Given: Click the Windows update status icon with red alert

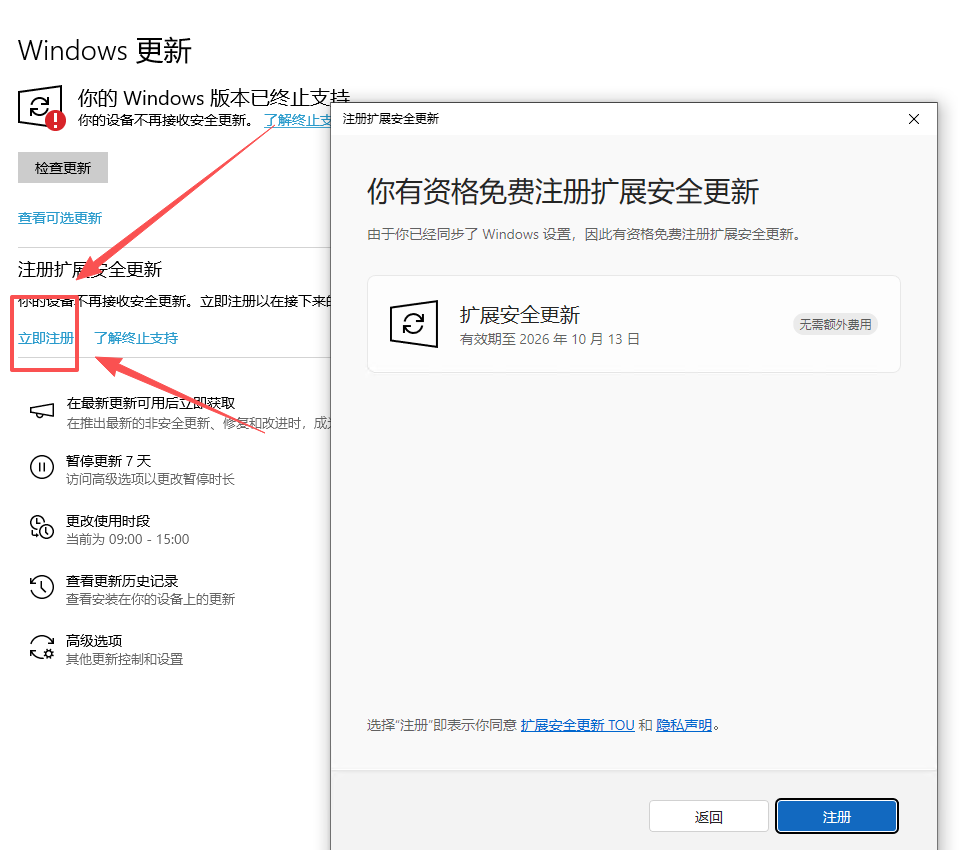Looking at the screenshot, I should pyautogui.click(x=41, y=107).
